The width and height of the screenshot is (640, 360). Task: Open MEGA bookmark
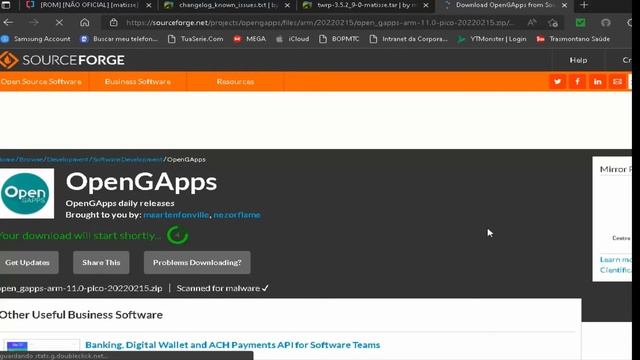(249, 39)
